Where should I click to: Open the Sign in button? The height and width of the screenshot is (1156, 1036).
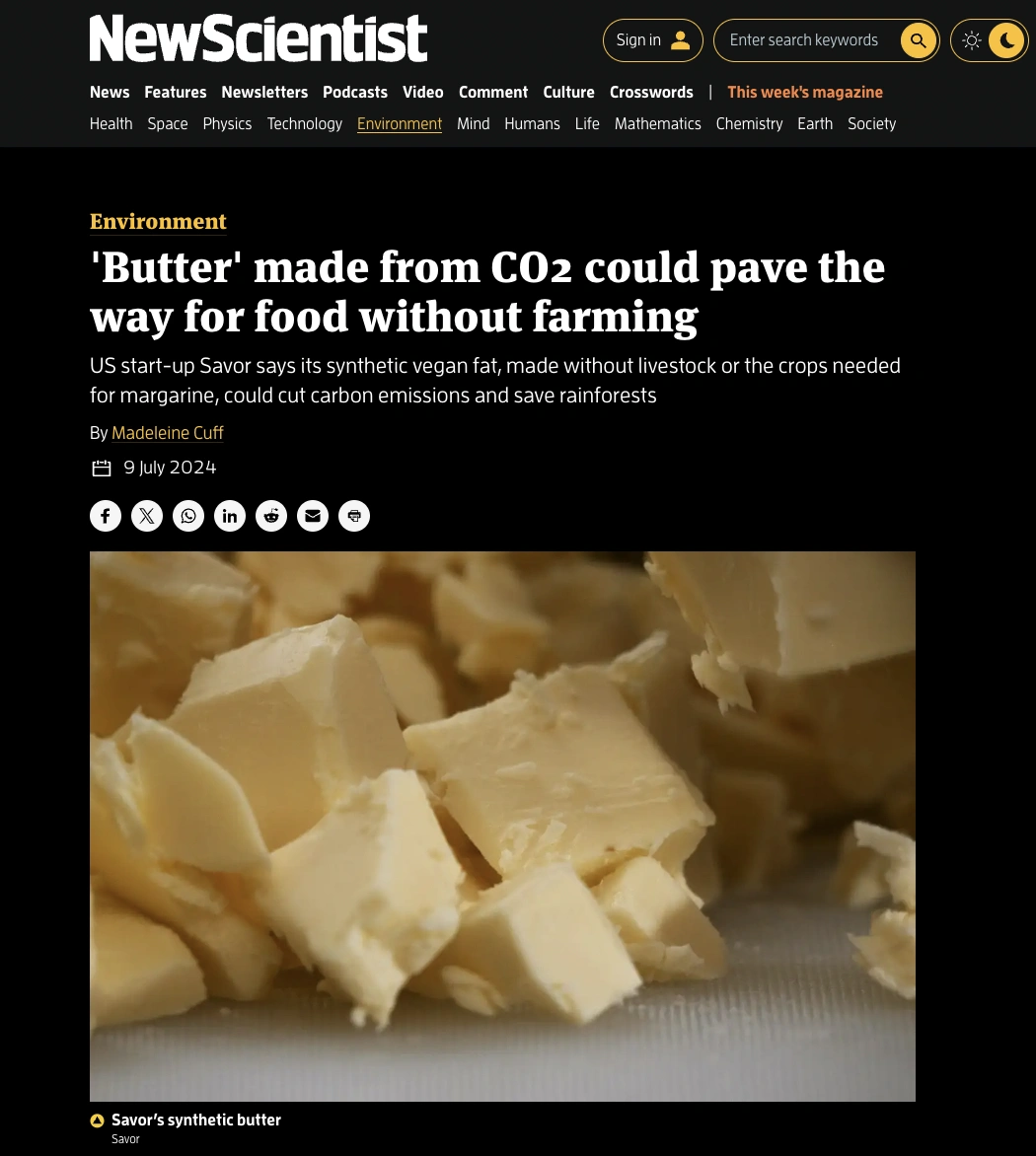pos(652,39)
